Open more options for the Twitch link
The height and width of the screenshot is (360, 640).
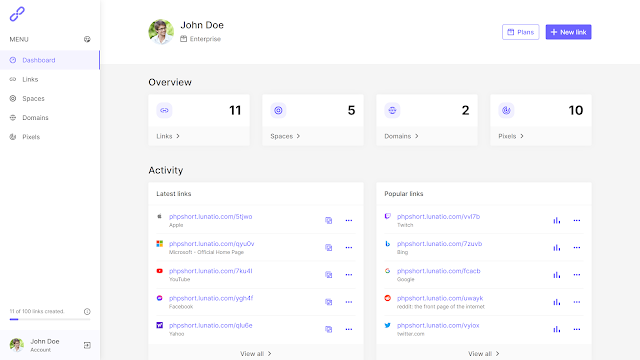pos(577,220)
